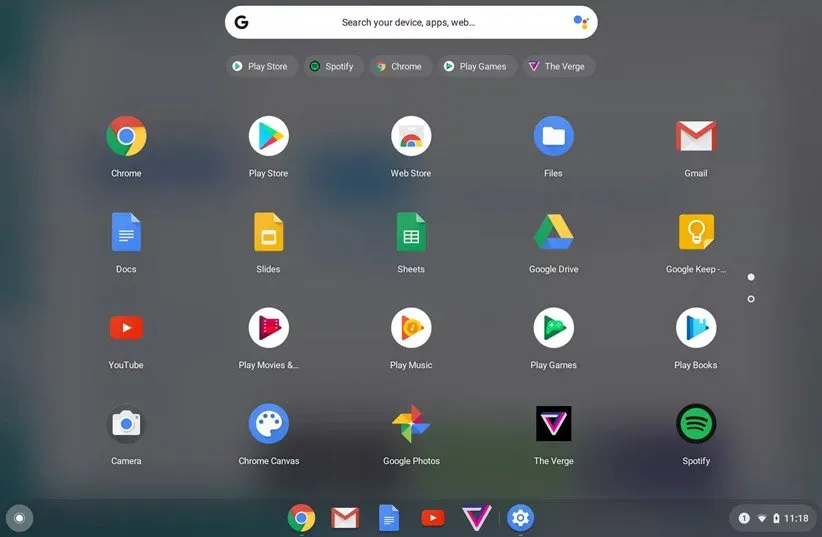Open Settings from the shelf

pos(520,517)
